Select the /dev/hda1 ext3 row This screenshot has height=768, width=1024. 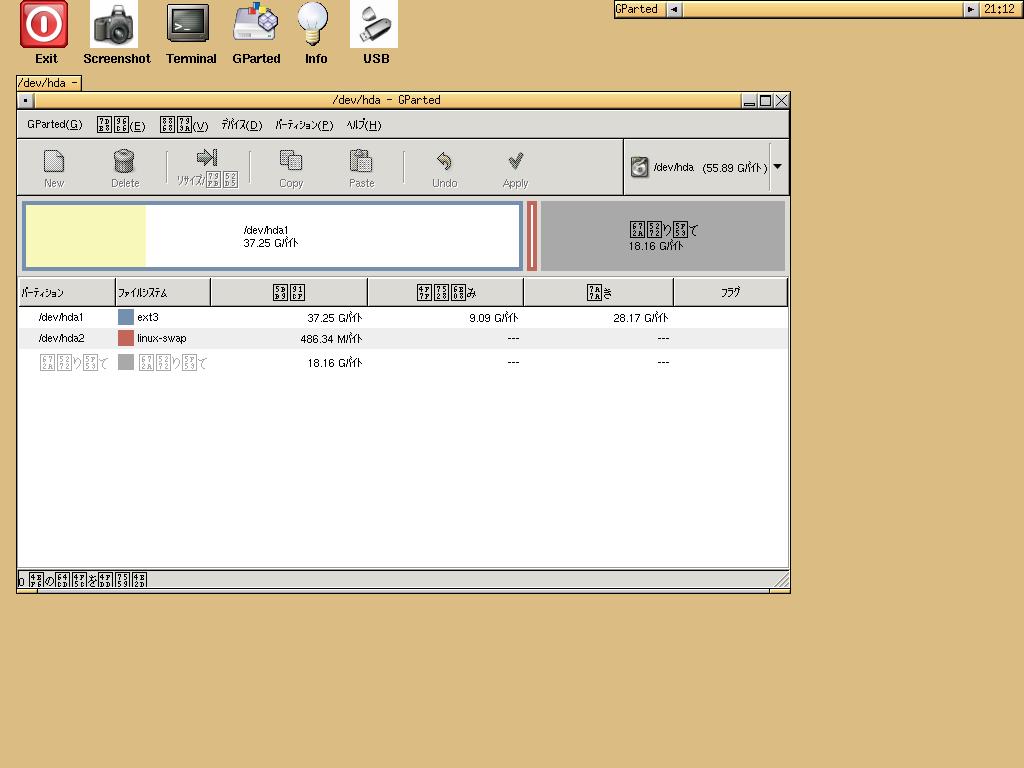pyautogui.click(x=300, y=317)
